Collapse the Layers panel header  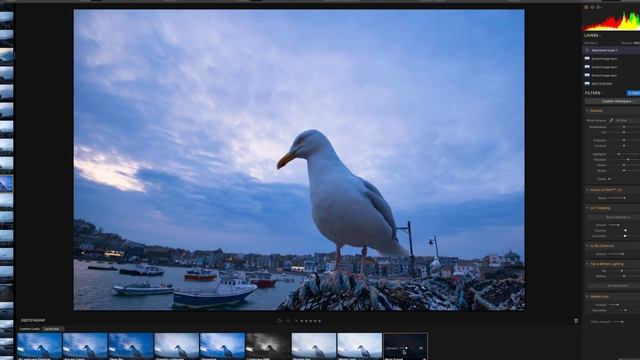592,36
